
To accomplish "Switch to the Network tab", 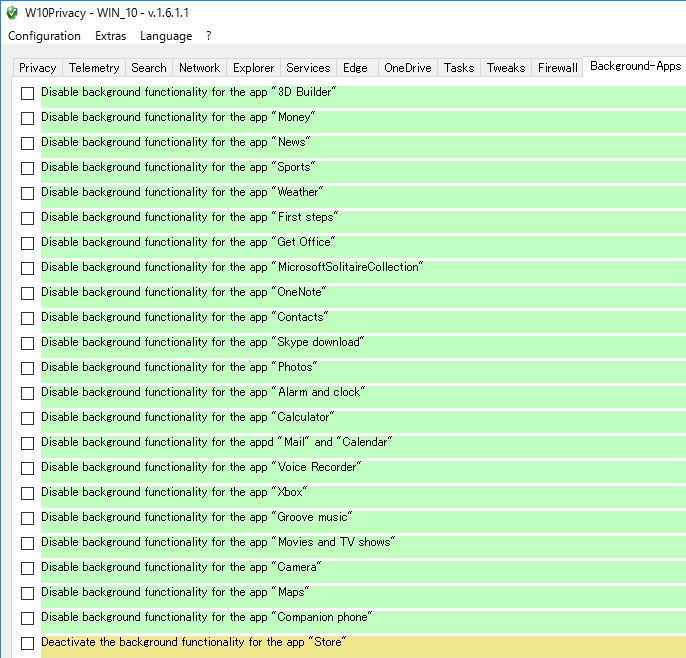I will pyautogui.click(x=200, y=68).
